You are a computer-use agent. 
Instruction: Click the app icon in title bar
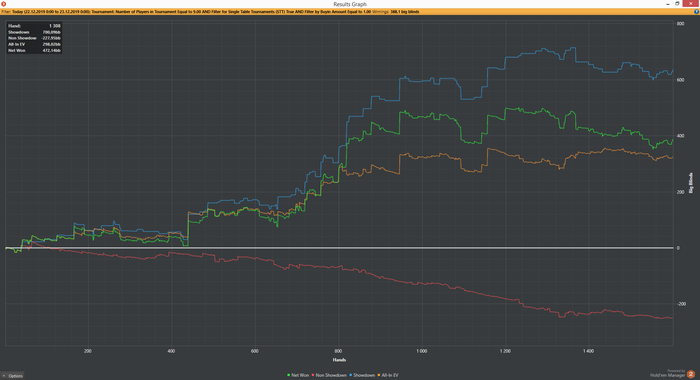pos(4,4)
